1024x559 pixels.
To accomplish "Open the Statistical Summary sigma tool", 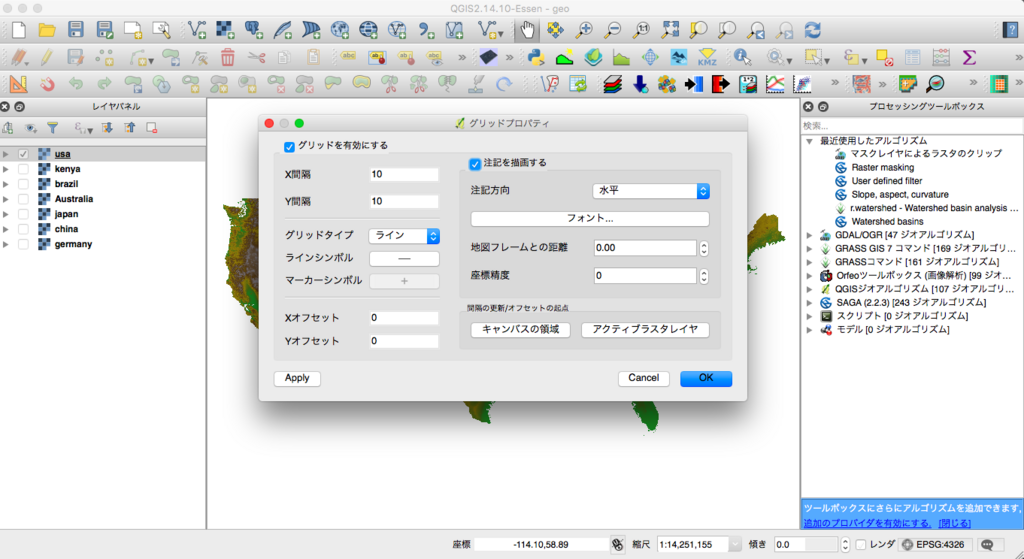I will [x=969, y=57].
